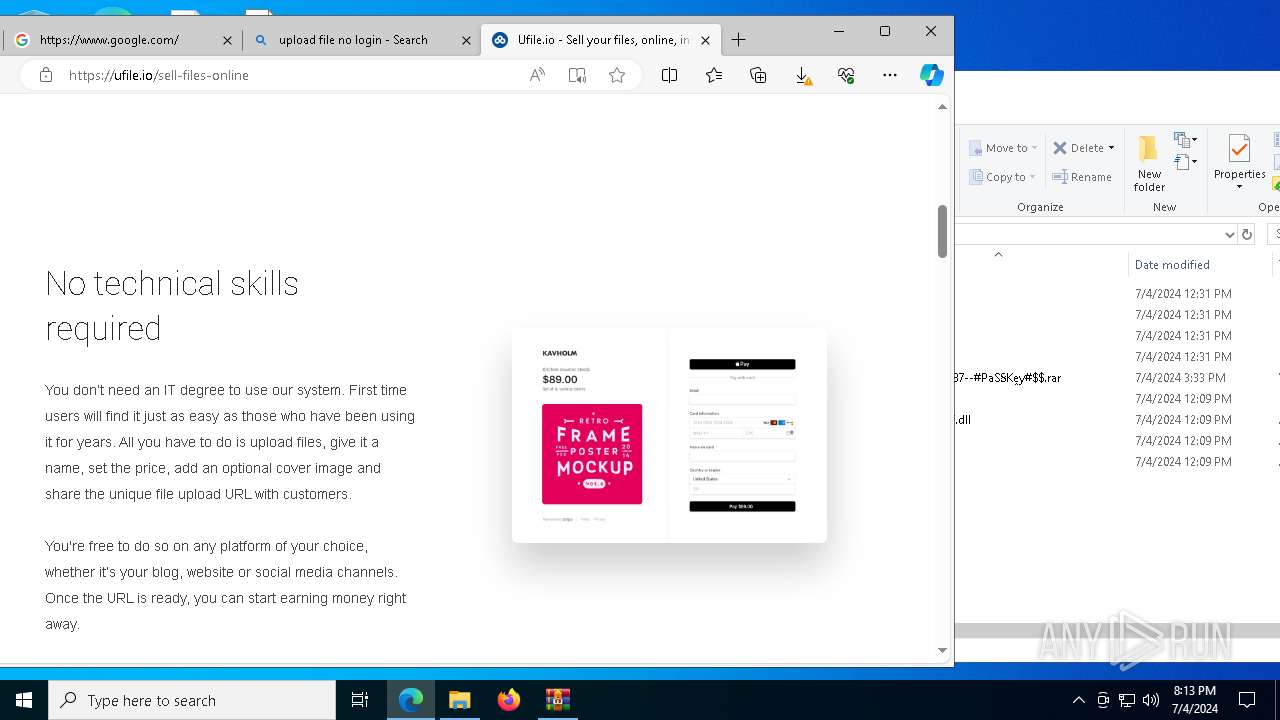Open Task View from taskbar
The height and width of the screenshot is (720, 1280).
tap(360, 700)
